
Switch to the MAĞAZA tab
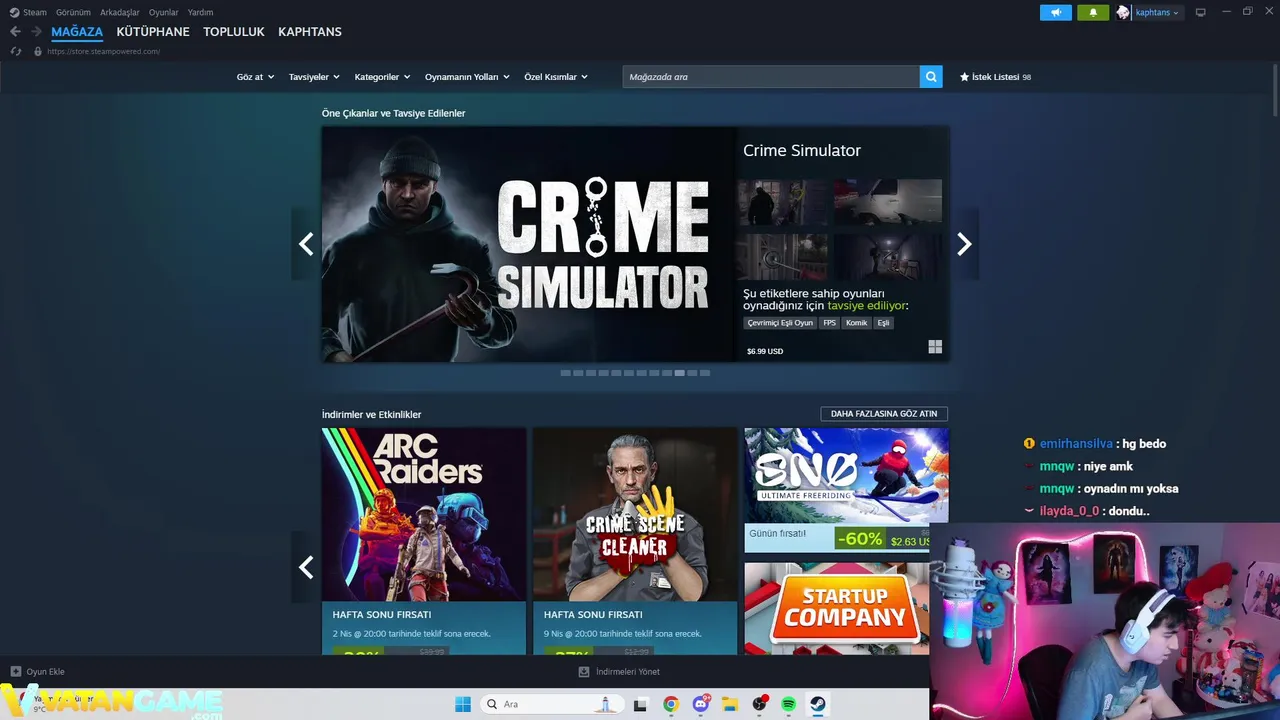77,32
